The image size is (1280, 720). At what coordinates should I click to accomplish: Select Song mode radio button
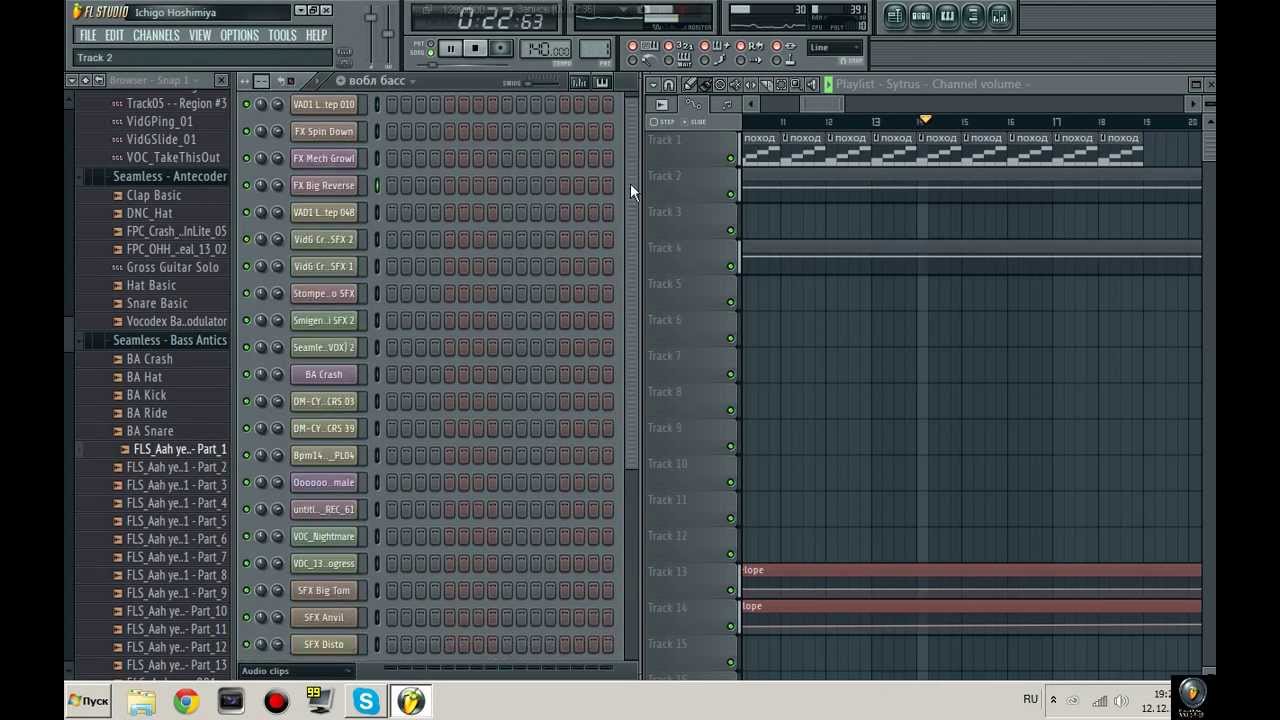431,53
